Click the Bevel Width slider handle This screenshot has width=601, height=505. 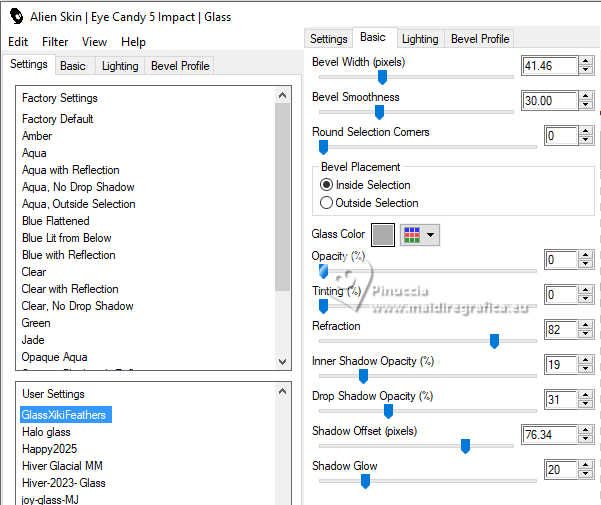(x=382, y=77)
